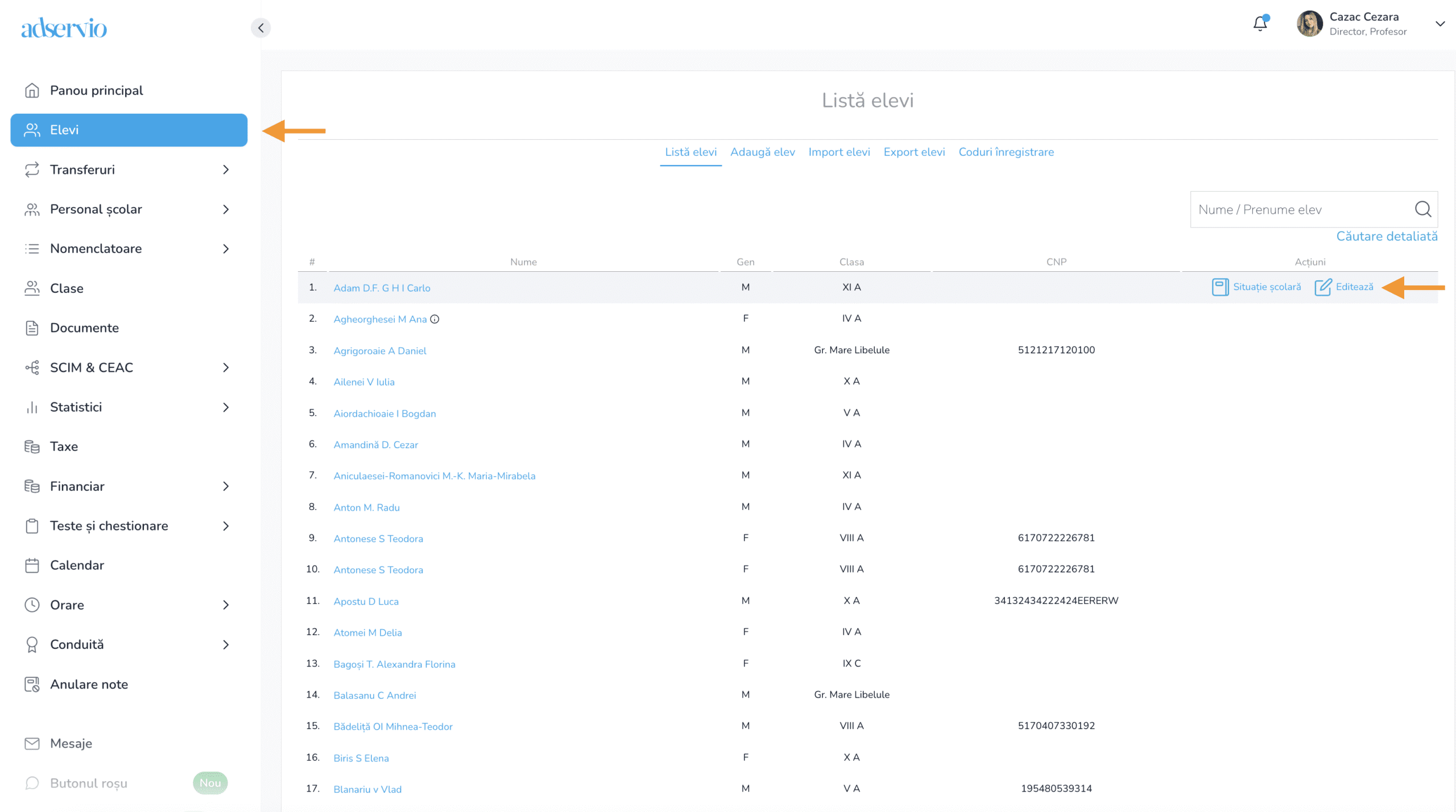1456x812 pixels.
Task: Click the search magnifier icon
Action: pos(1422,209)
